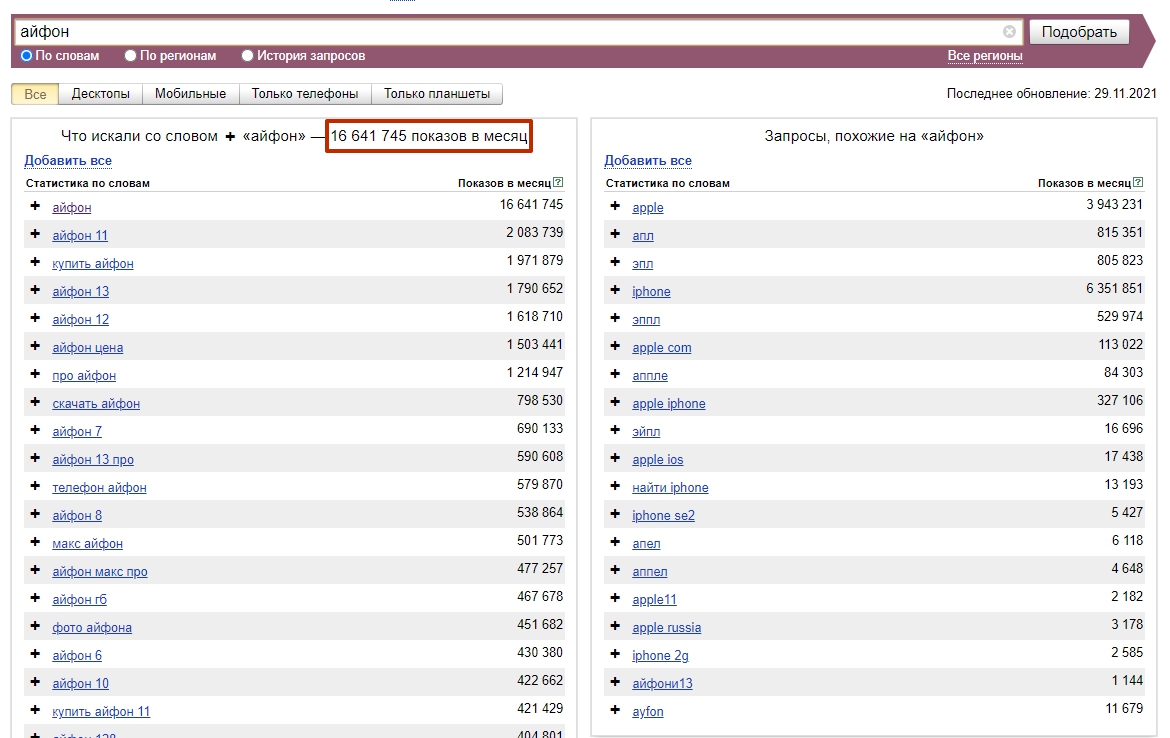The width and height of the screenshot is (1170, 738).
Task: Add 'найти iphone' with plus icon
Action: [615, 486]
